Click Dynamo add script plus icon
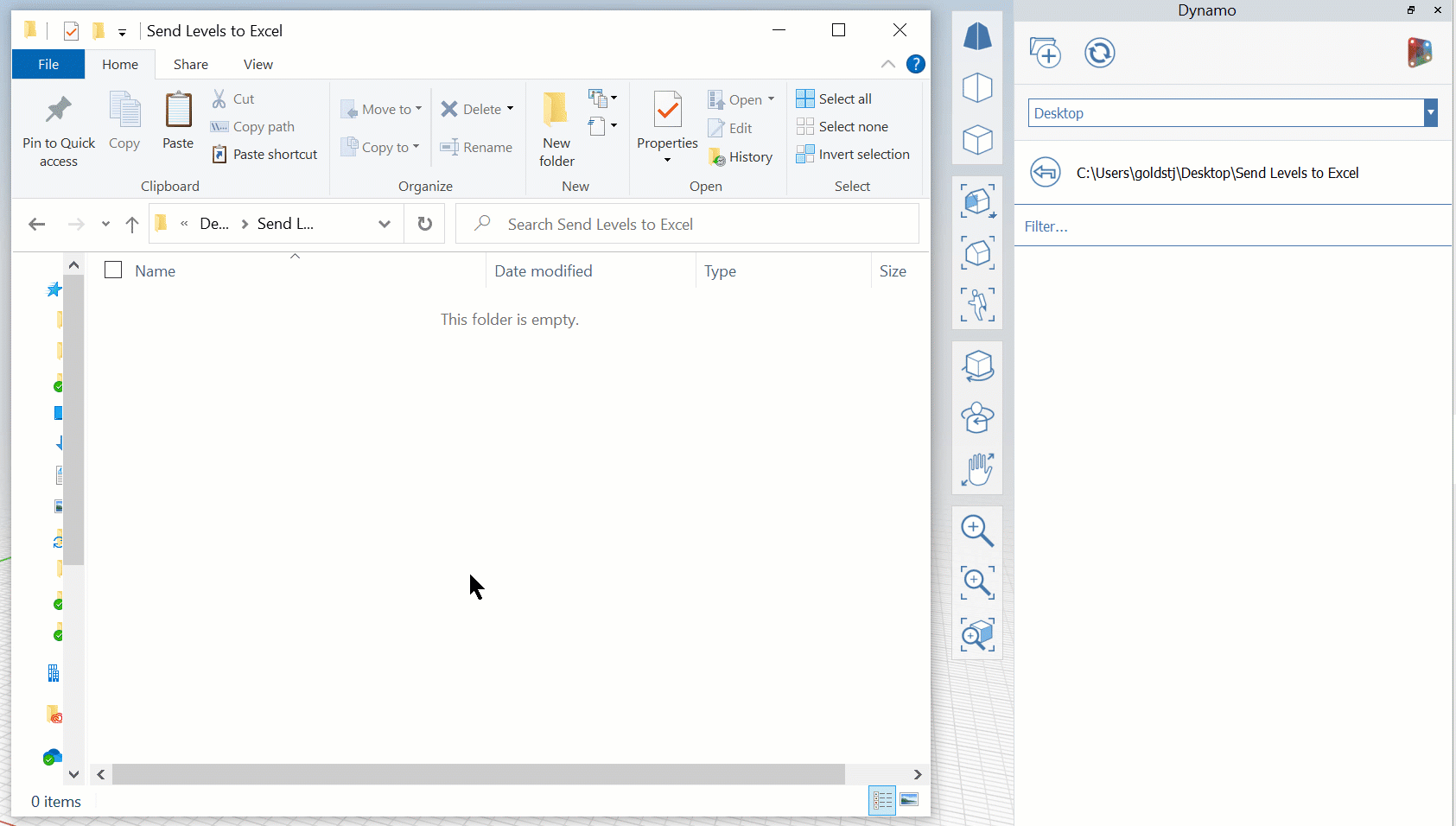Image resolution: width=1456 pixels, height=826 pixels. 1045,52
